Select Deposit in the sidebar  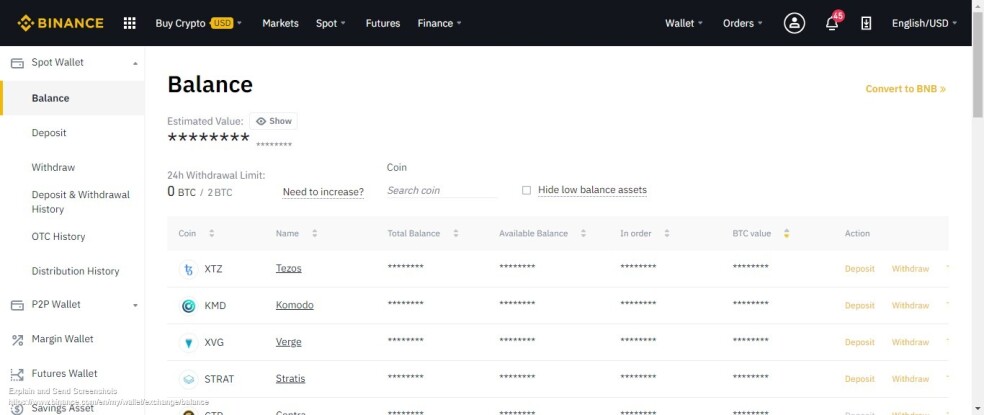[x=49, y=133]
